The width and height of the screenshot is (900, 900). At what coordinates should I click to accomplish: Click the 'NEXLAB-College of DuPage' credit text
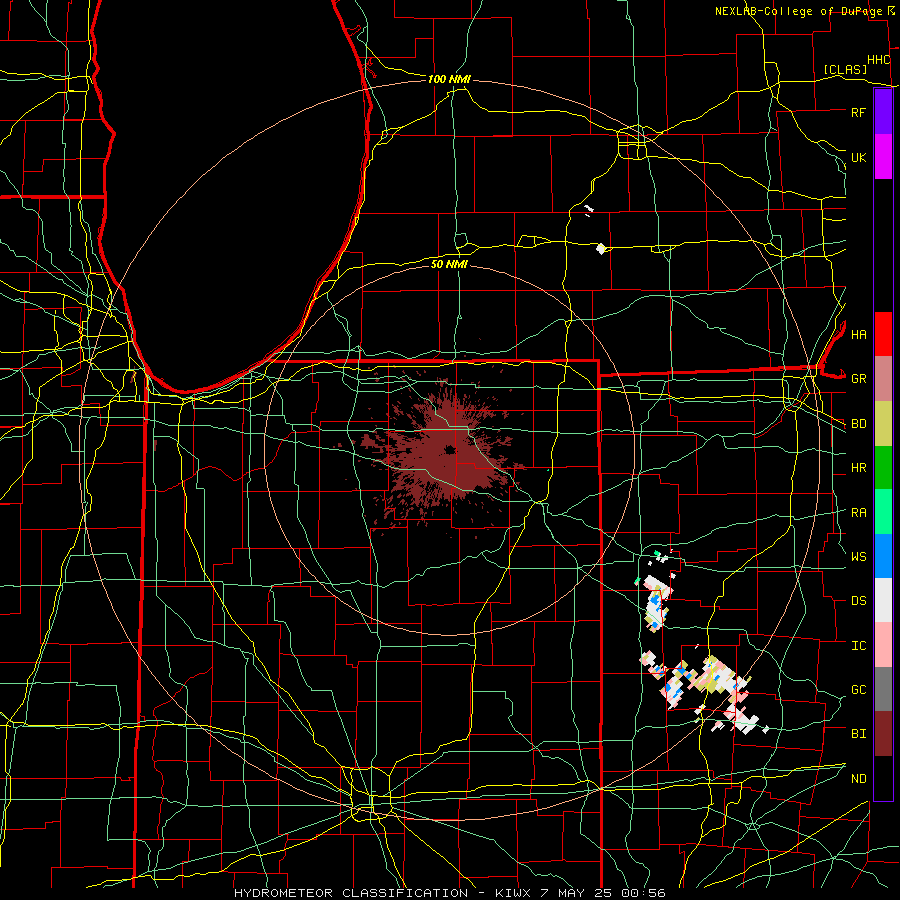tap(799, 11)
